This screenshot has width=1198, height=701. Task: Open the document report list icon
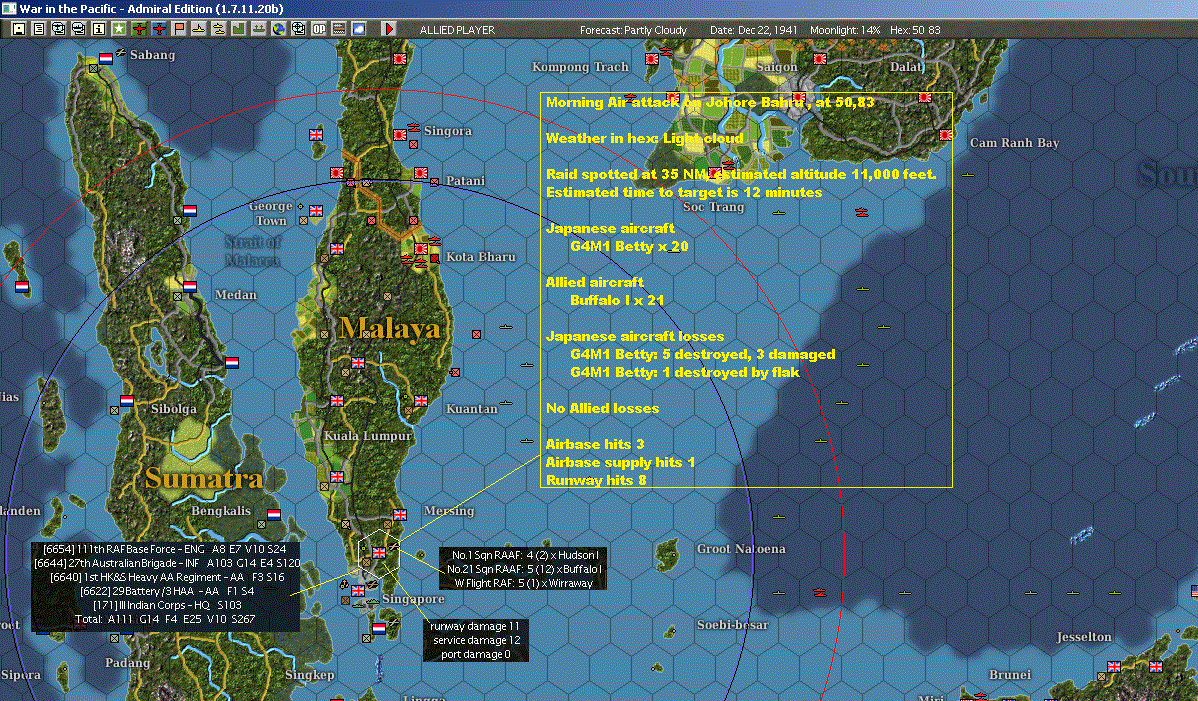click(39, 29)
